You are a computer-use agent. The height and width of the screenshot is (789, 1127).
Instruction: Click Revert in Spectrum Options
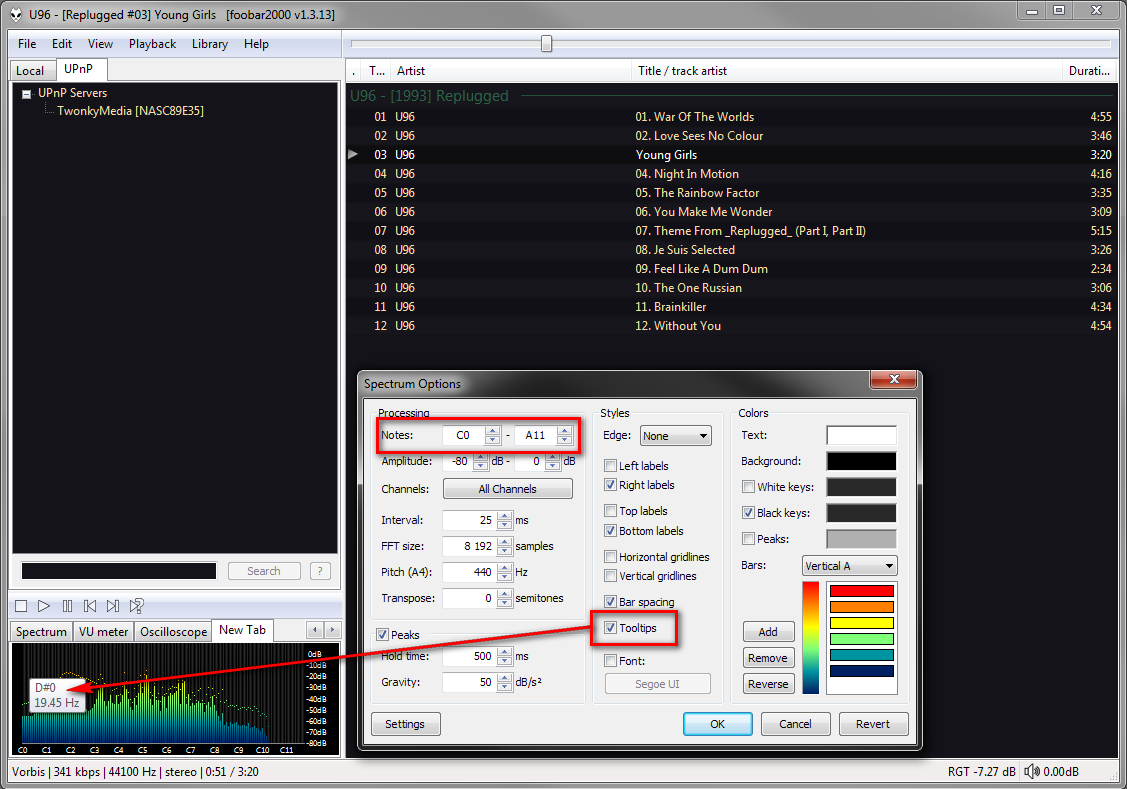click(873, 724)
